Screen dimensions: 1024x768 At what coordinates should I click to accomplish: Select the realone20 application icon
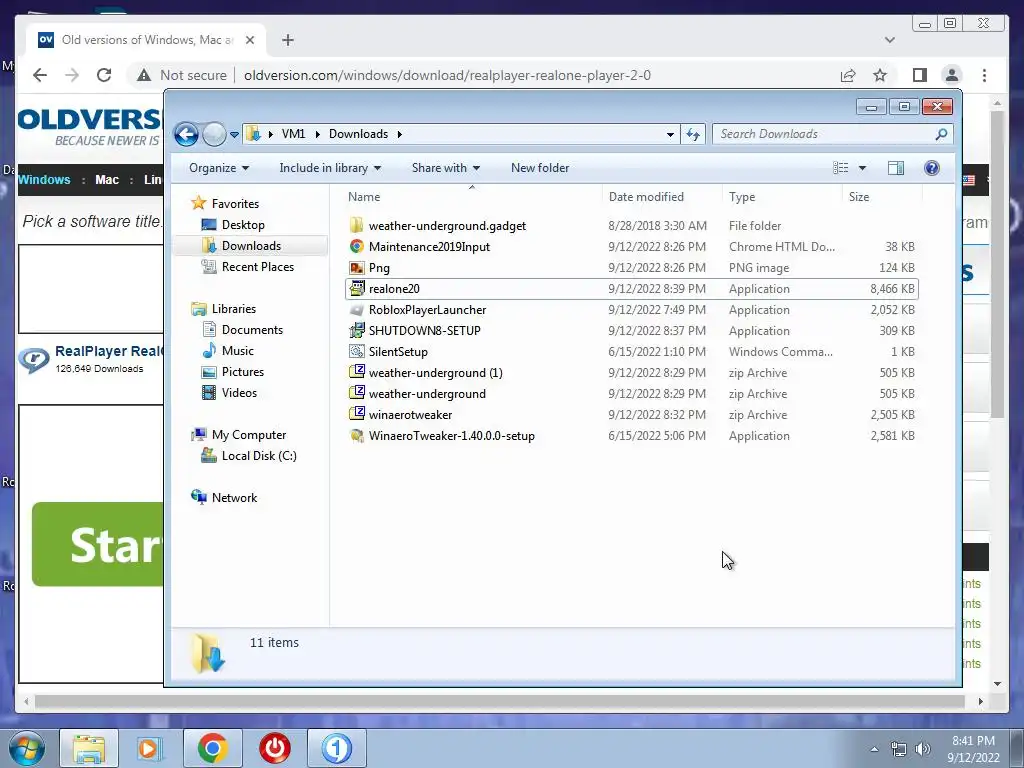coord(357,289)
